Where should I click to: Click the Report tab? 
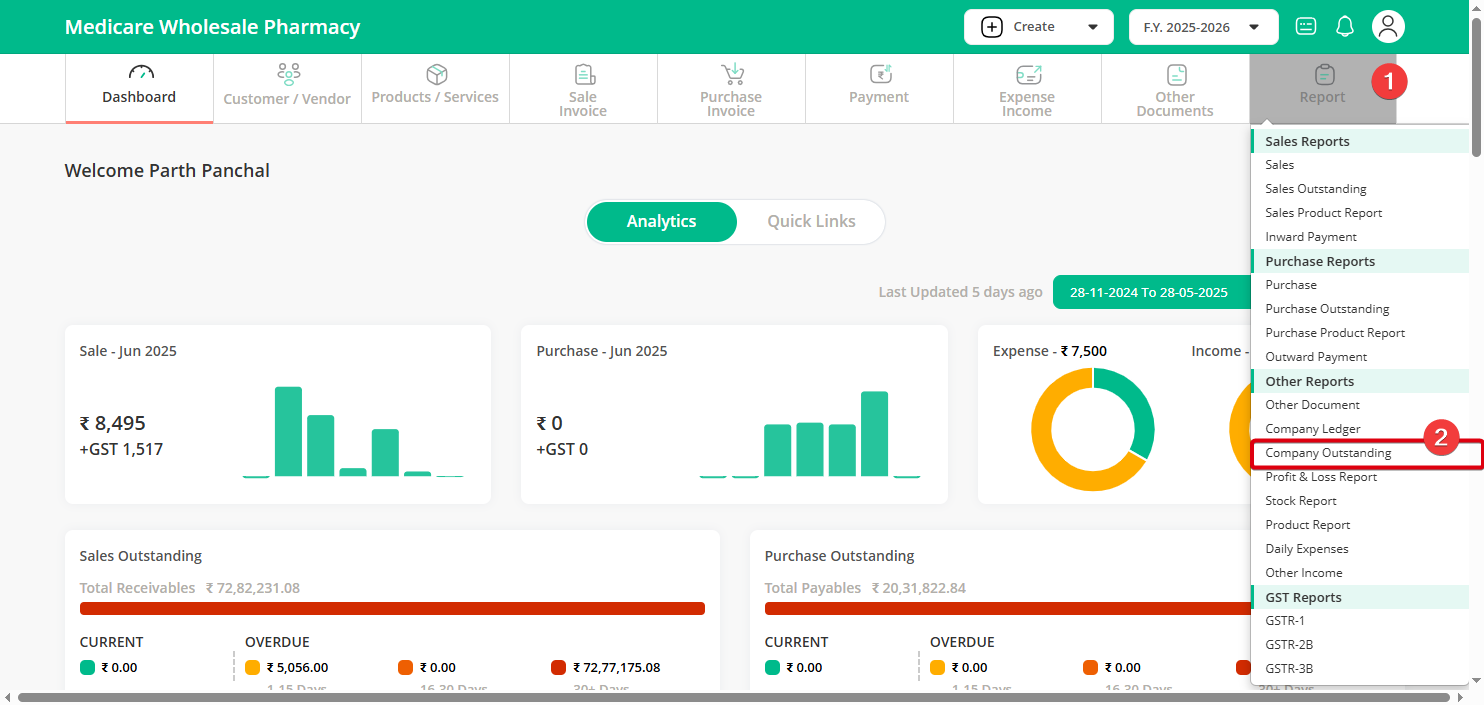click(x=1322, y=89)
